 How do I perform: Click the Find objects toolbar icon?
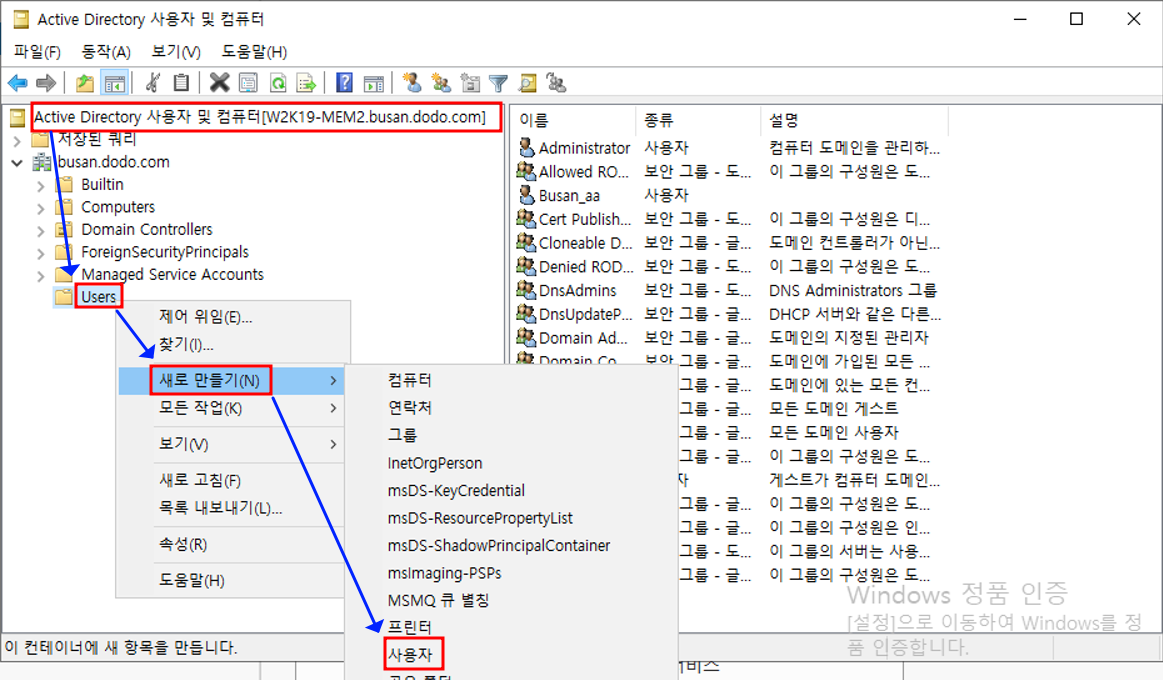pos(527,83)
